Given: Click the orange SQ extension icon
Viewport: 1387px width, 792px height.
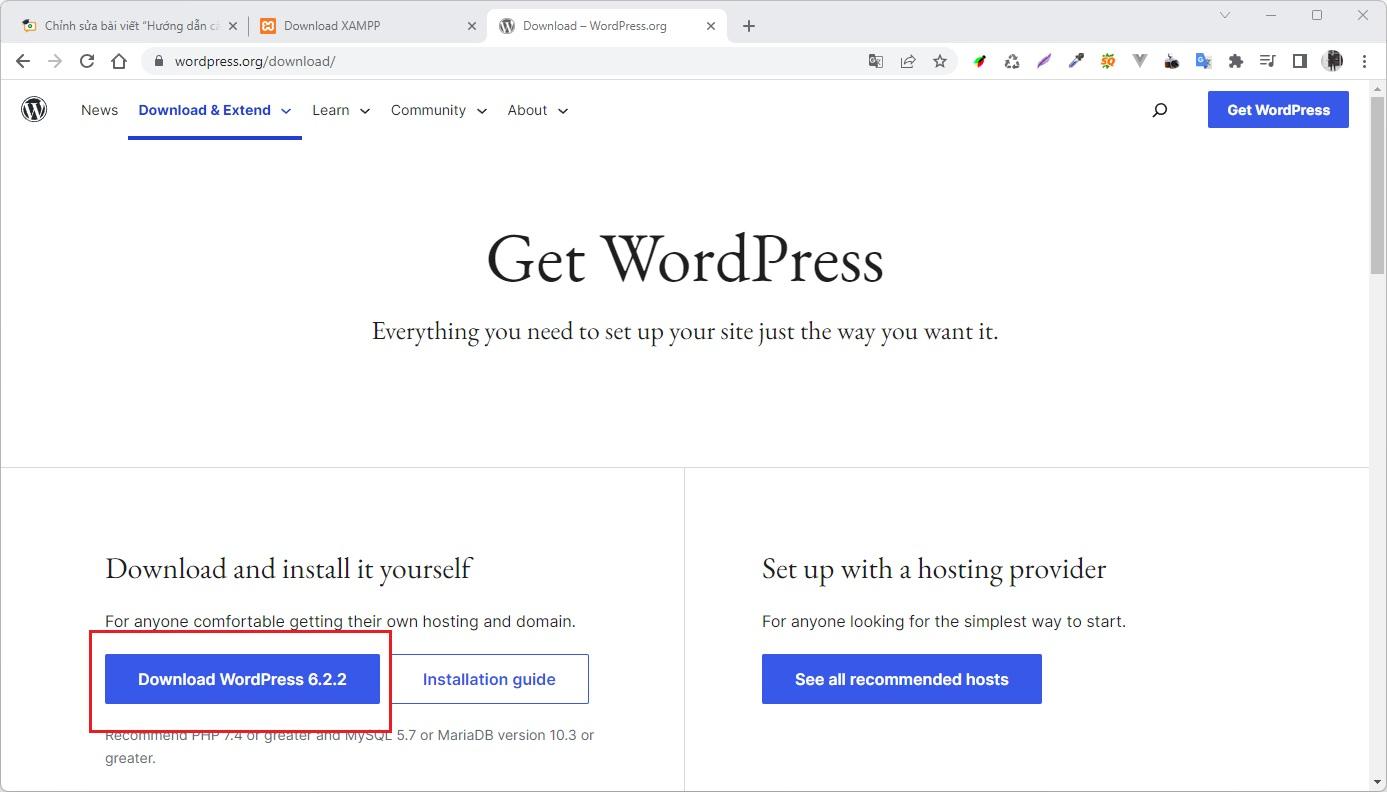Looking at the screenshot, I should coord(1108,61).
